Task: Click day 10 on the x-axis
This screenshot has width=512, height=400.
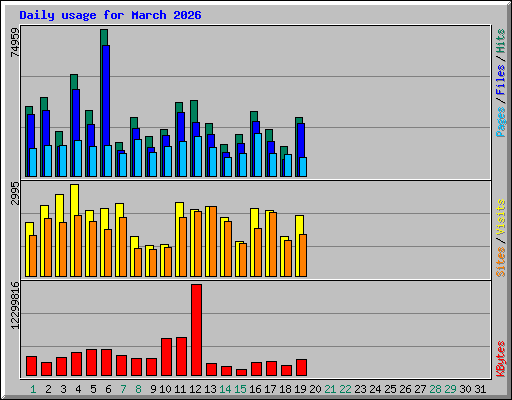Action: [x=165, y=389]
